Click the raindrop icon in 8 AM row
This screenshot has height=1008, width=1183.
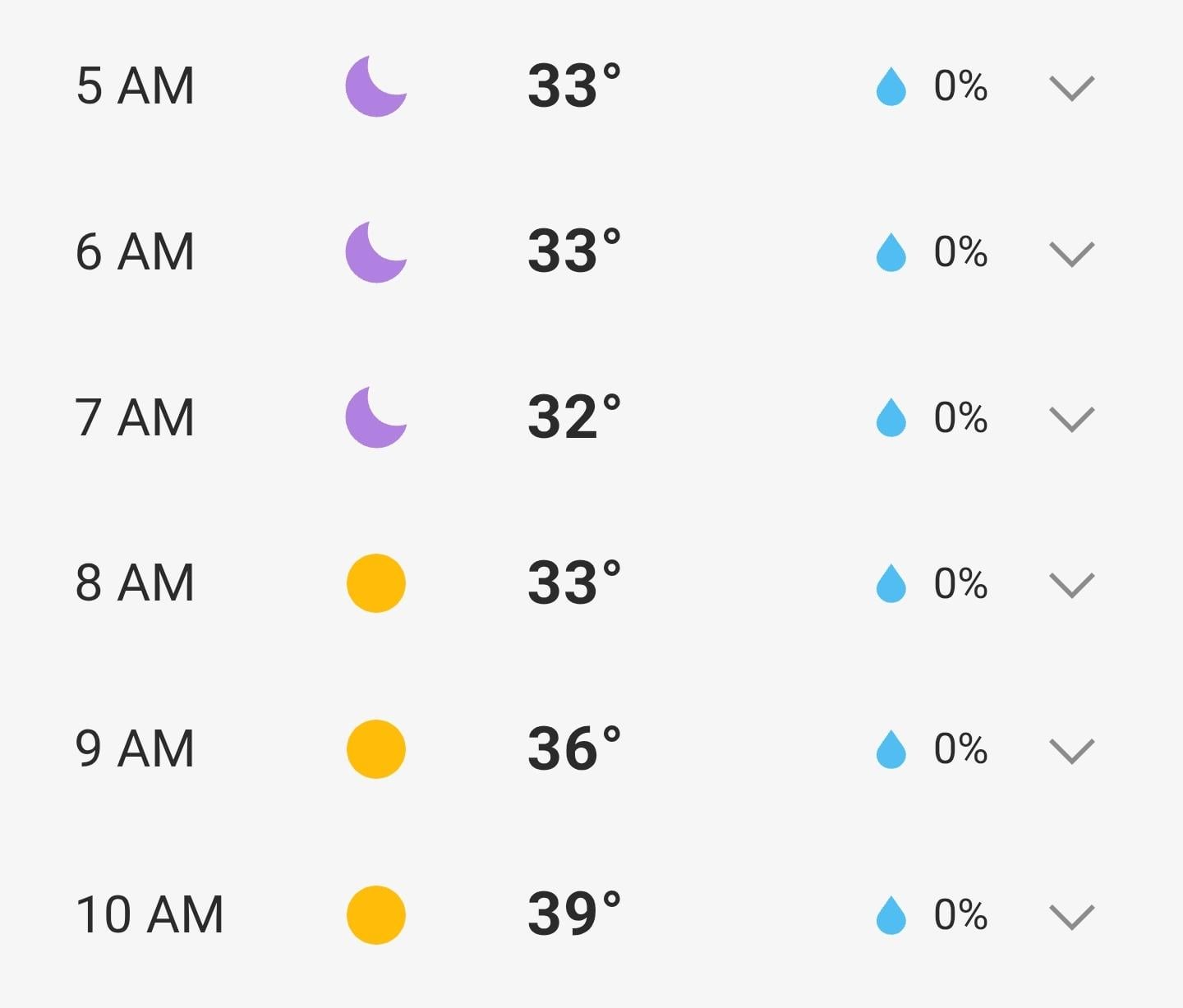coord(891,584)
